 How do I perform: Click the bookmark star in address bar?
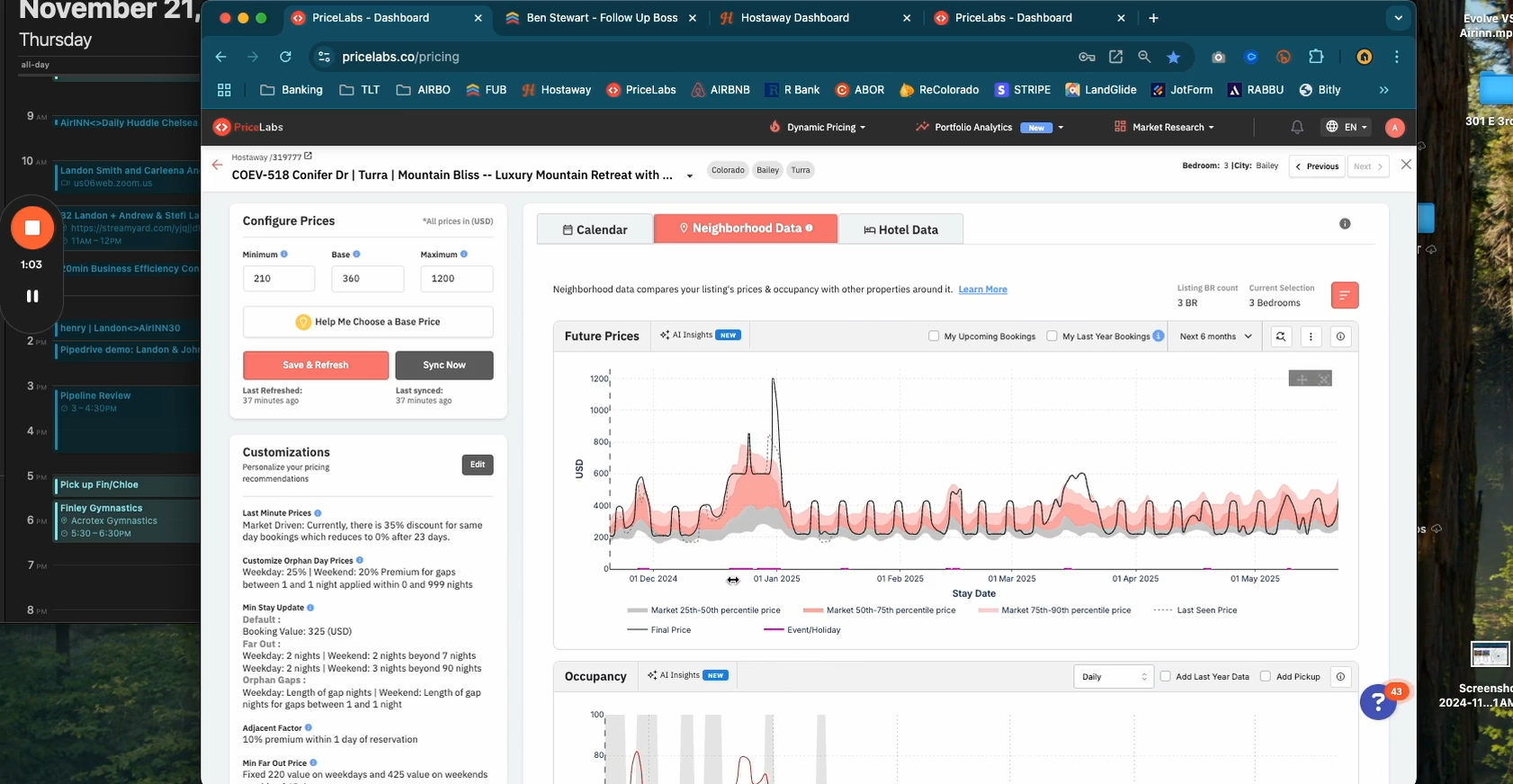pos(1173,57)
